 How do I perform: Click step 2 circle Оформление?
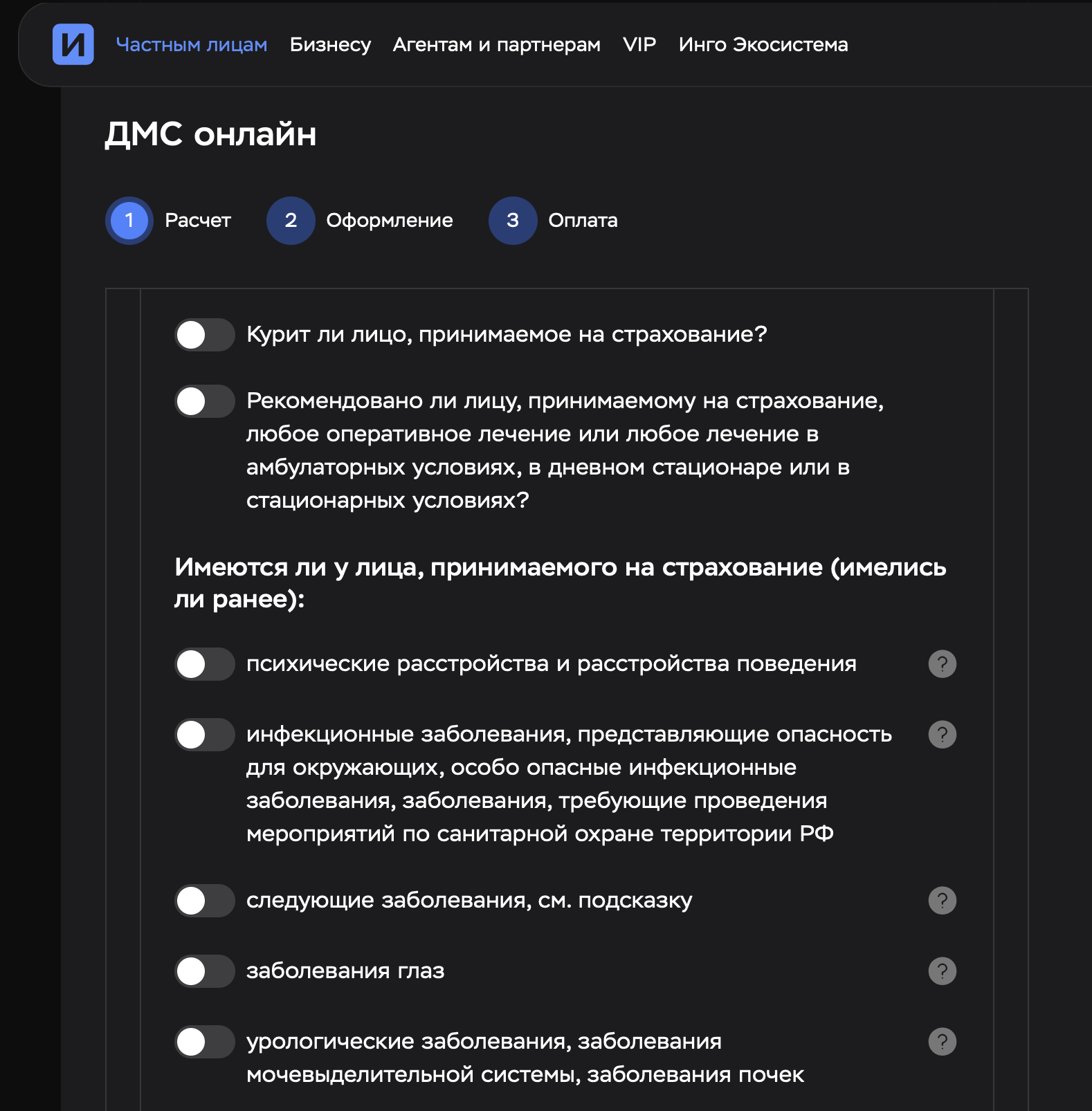291,221
